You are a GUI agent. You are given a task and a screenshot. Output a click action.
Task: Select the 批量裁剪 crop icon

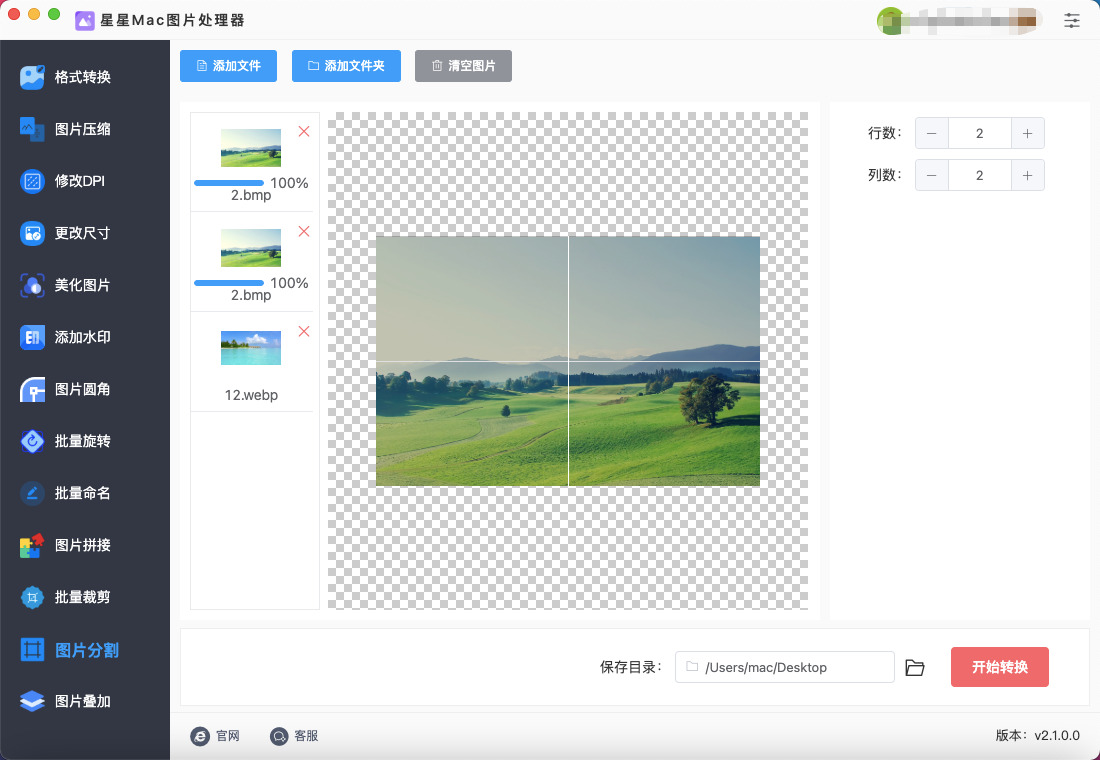[x=32, y=597]
